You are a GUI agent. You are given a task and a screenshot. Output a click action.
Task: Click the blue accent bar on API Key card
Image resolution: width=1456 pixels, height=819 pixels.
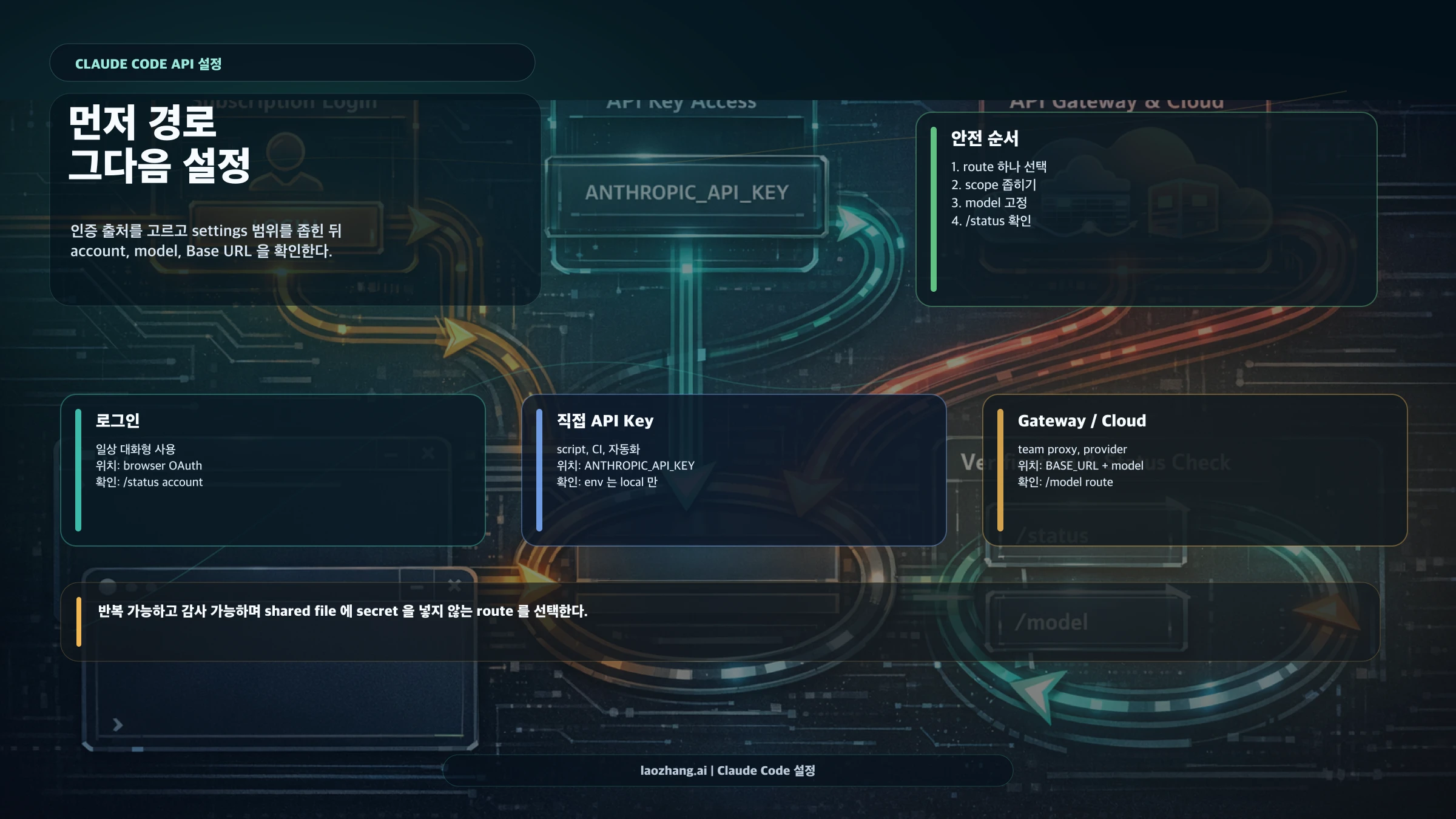539,470
